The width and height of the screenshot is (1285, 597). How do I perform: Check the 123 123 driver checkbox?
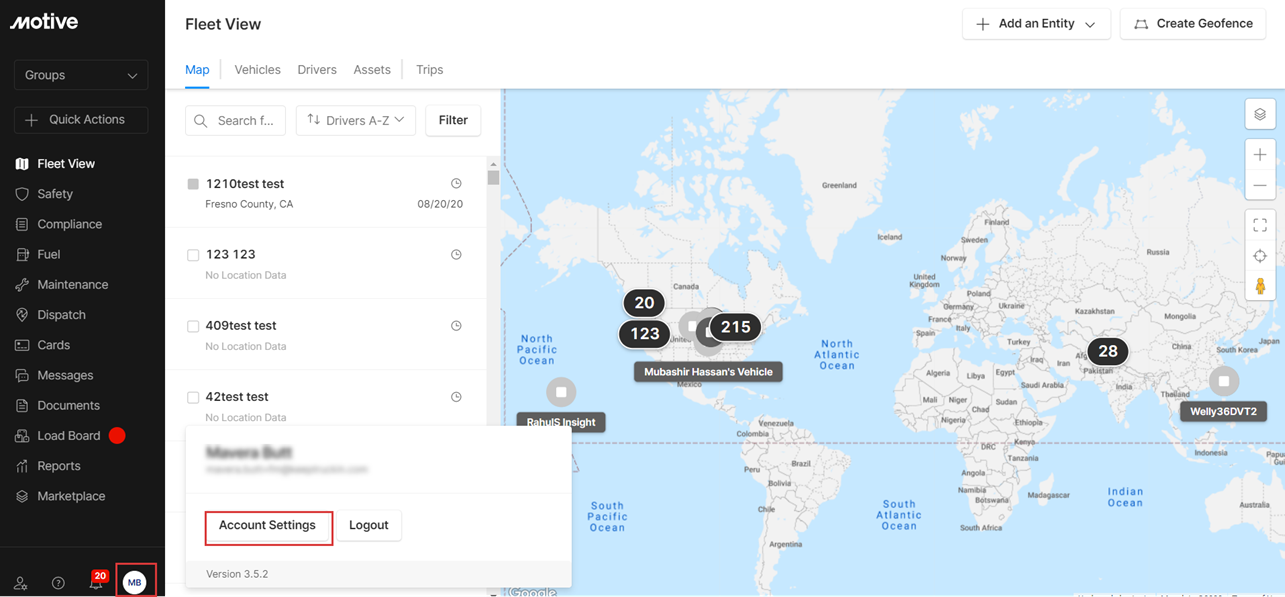point(193,255)
